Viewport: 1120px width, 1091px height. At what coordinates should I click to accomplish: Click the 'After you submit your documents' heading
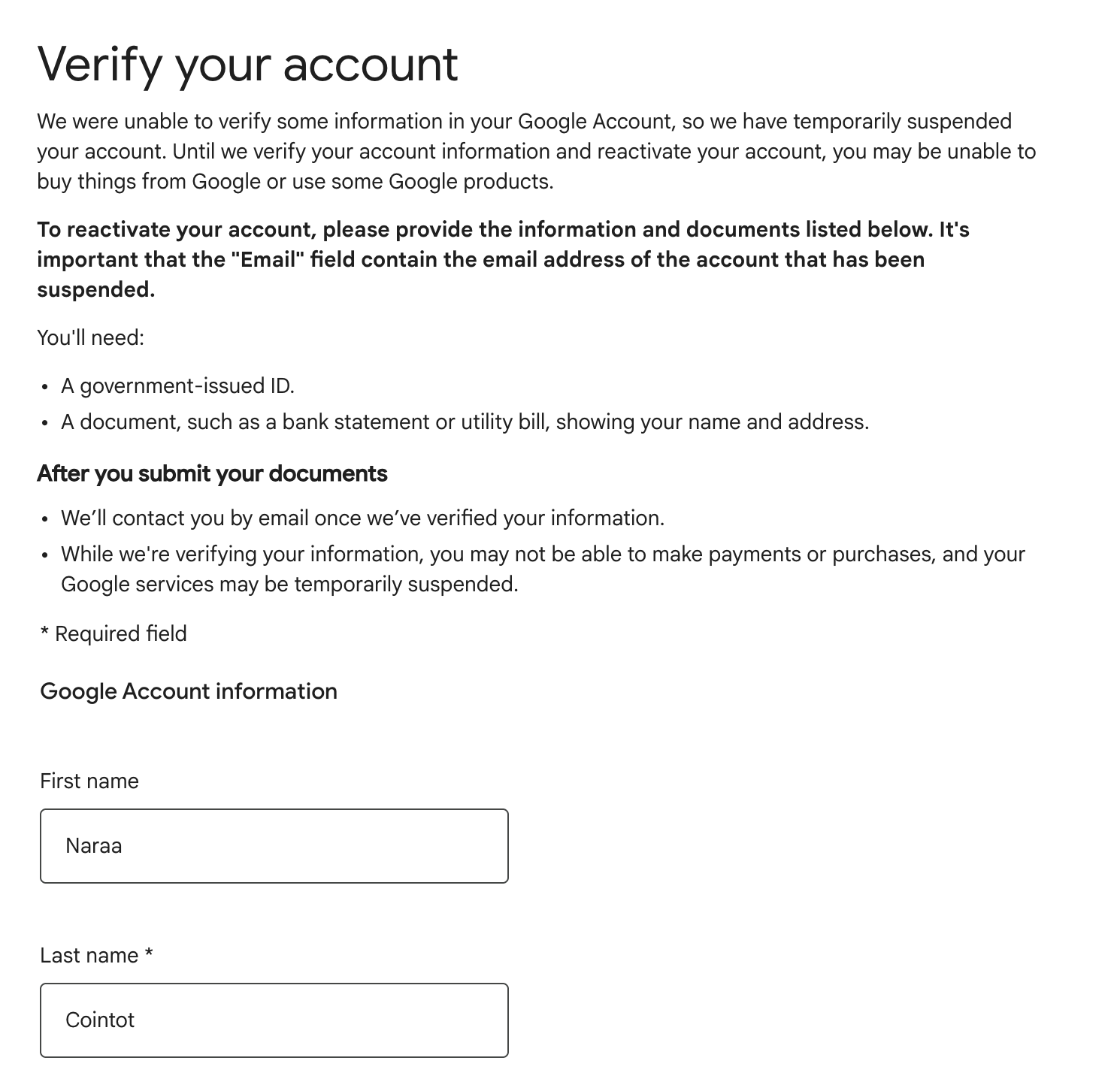(x=213, y=474)
